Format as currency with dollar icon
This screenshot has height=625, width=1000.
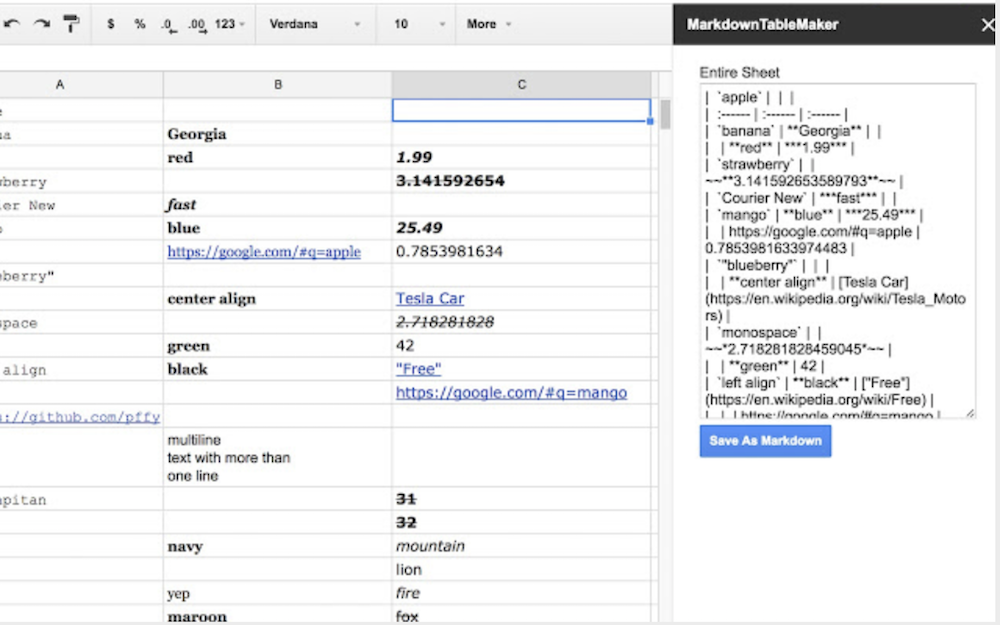coord(110,24)
